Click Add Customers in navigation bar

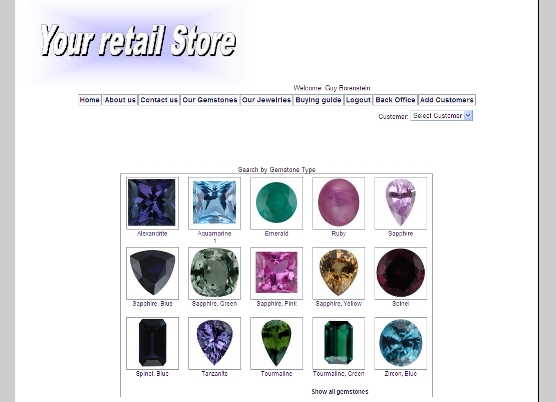pos(447,100)
